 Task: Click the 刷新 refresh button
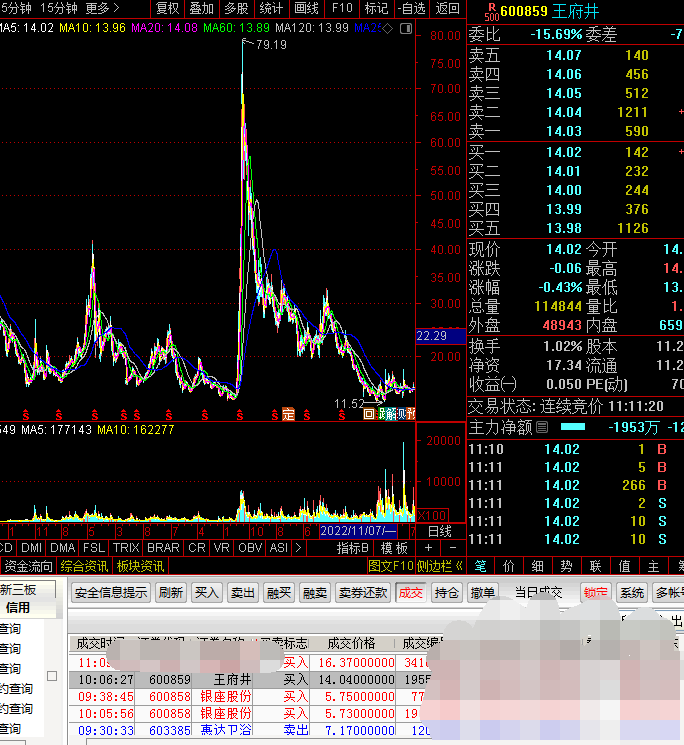[x=171, y=592]
